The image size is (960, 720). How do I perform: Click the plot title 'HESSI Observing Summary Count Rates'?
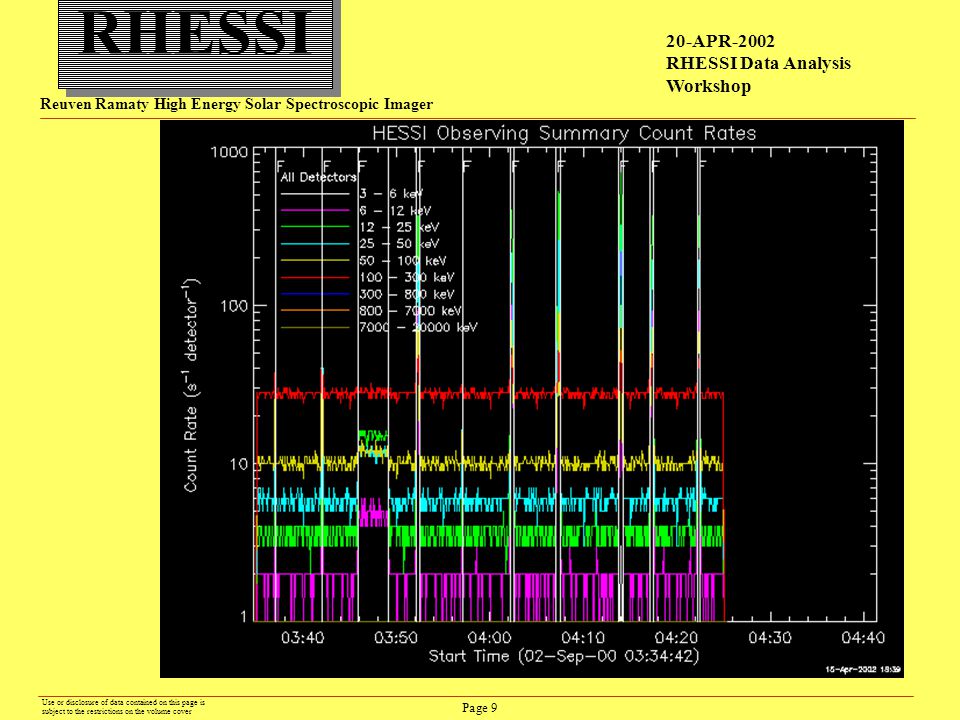click(x=564, y=133)
